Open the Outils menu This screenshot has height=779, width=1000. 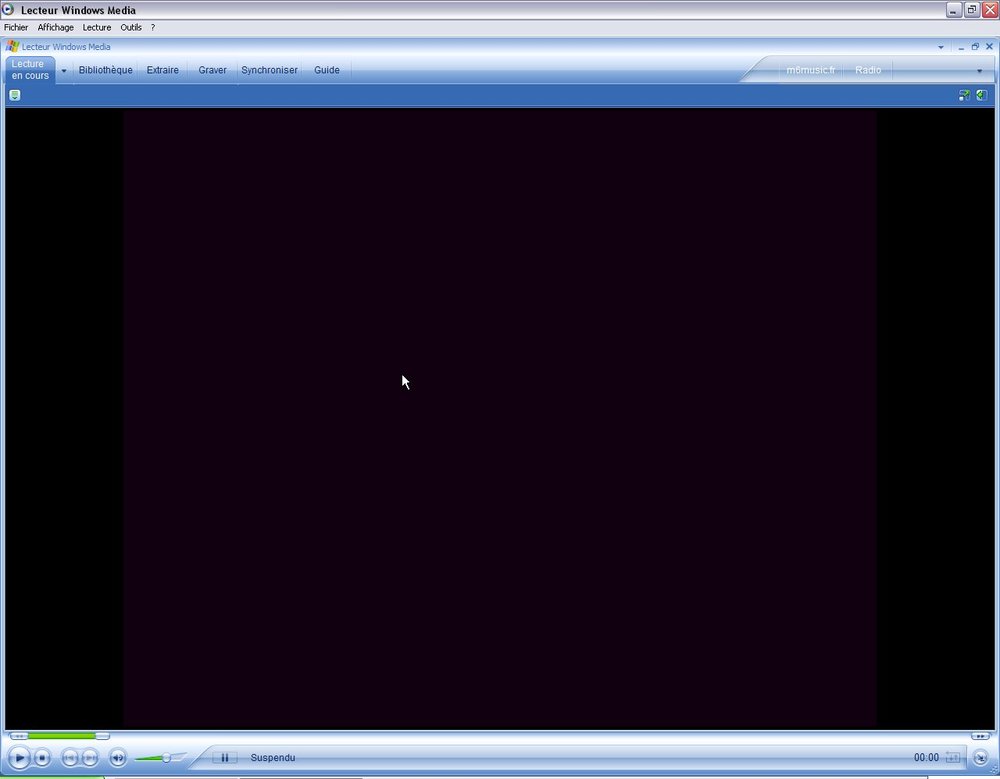131,27
